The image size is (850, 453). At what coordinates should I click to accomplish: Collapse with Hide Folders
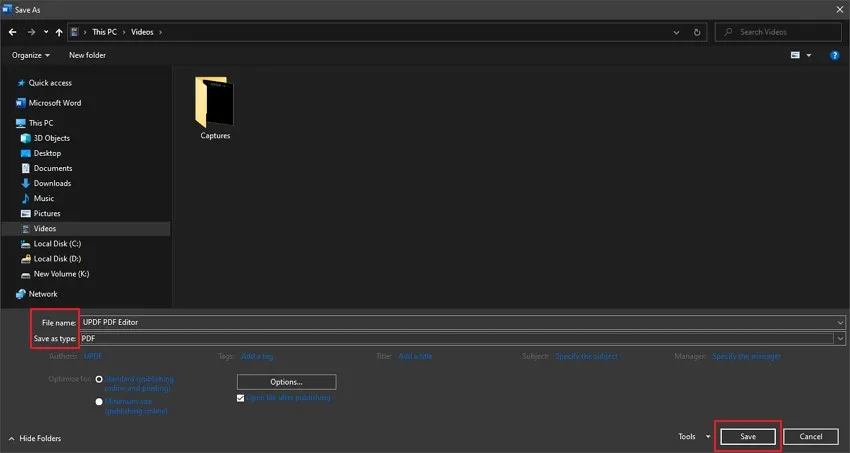click(x=35, y=438)
